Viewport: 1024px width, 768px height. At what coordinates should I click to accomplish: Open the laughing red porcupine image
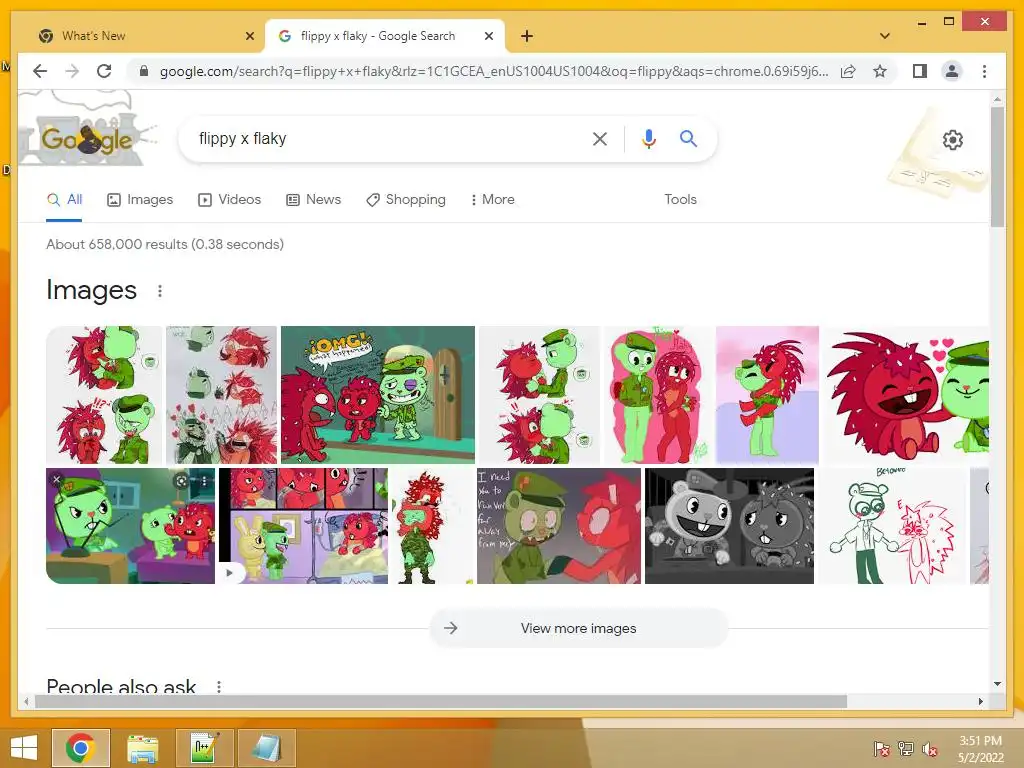click(x=906, y=394)
